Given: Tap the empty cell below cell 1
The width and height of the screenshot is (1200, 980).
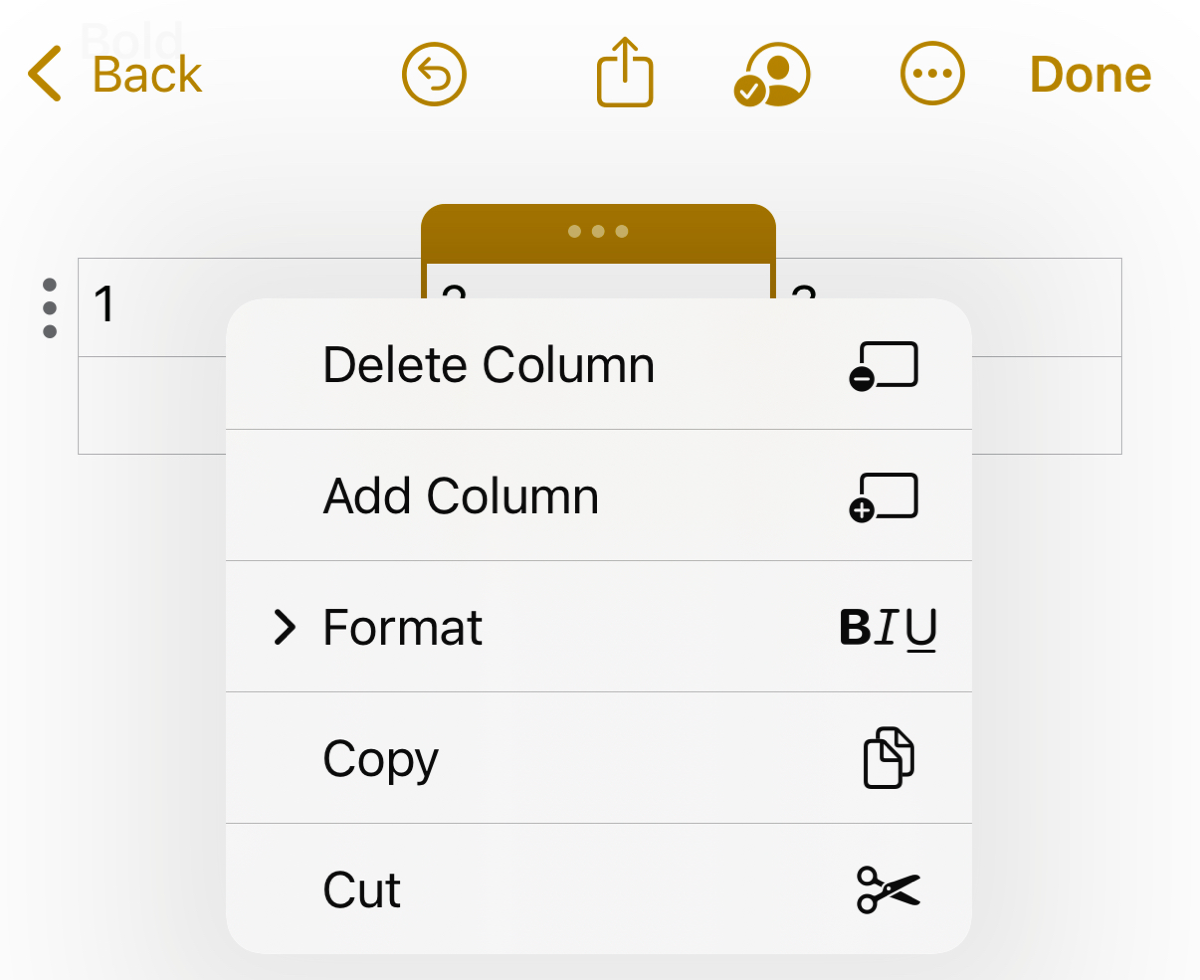Looking at the screenshot, I should tap(152, 405).
